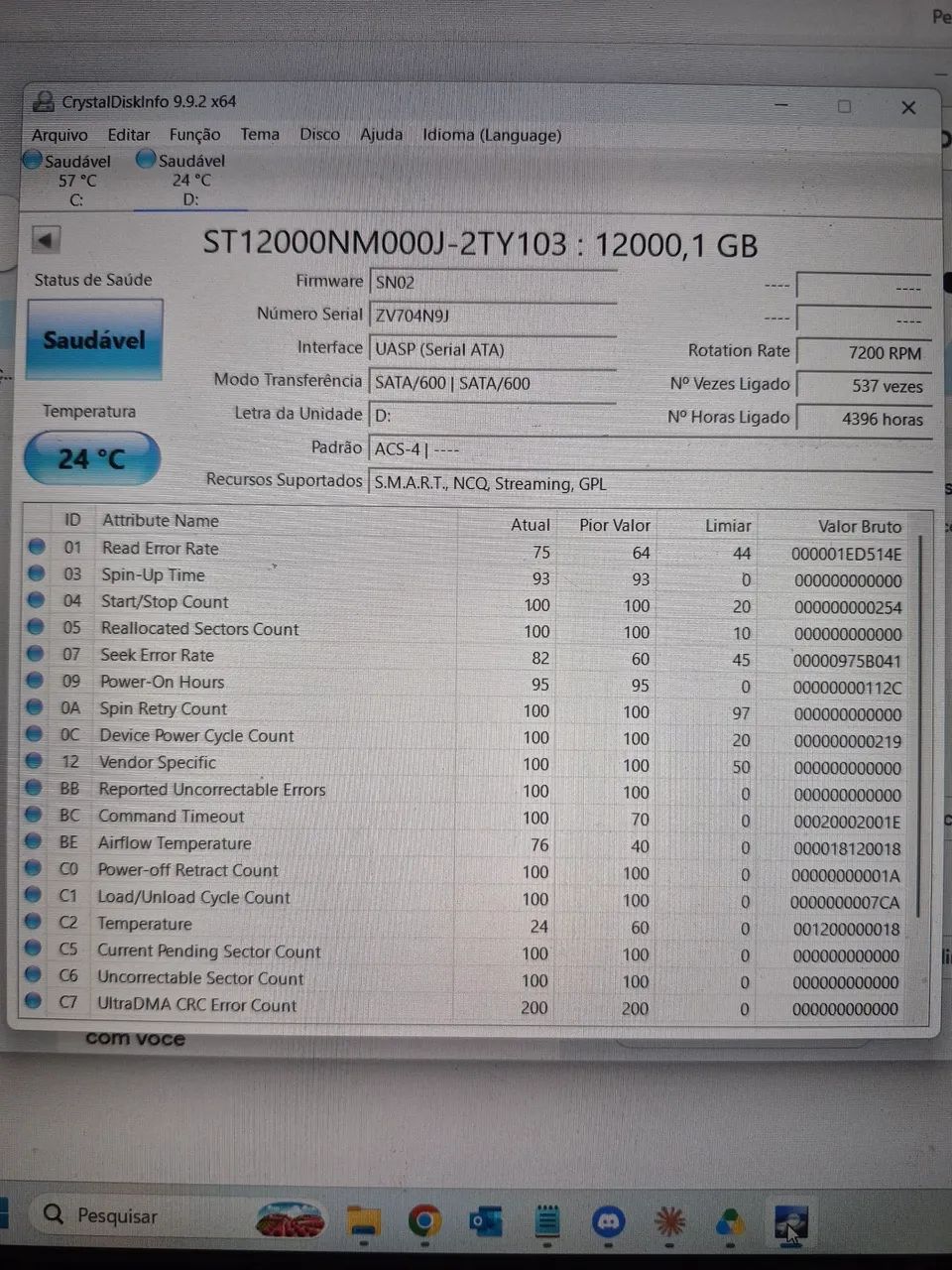Click the Firmware field SN02
This screenshot has height=1270, width=952.
point(493,283)
